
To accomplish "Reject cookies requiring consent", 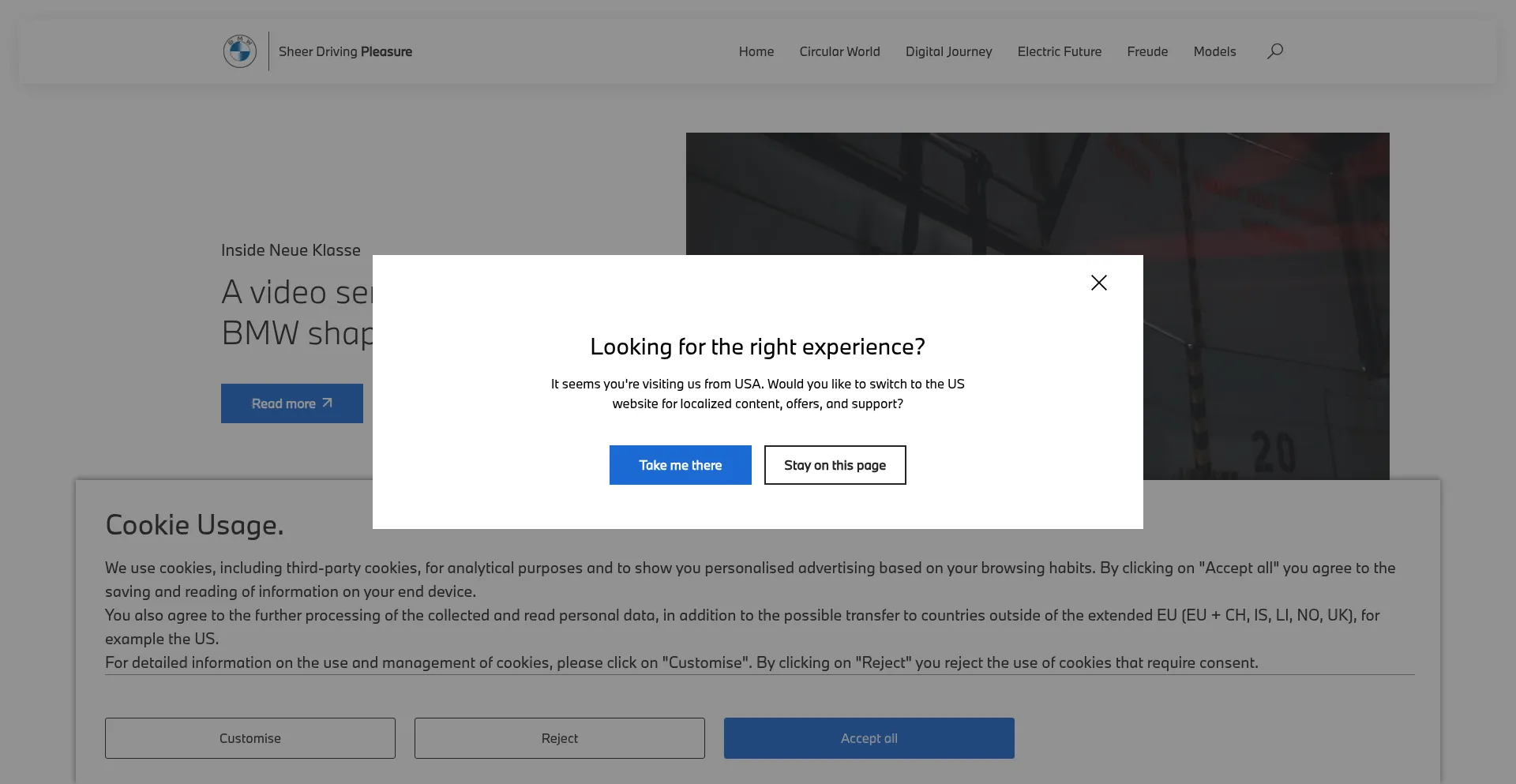I will click(559, 738).
